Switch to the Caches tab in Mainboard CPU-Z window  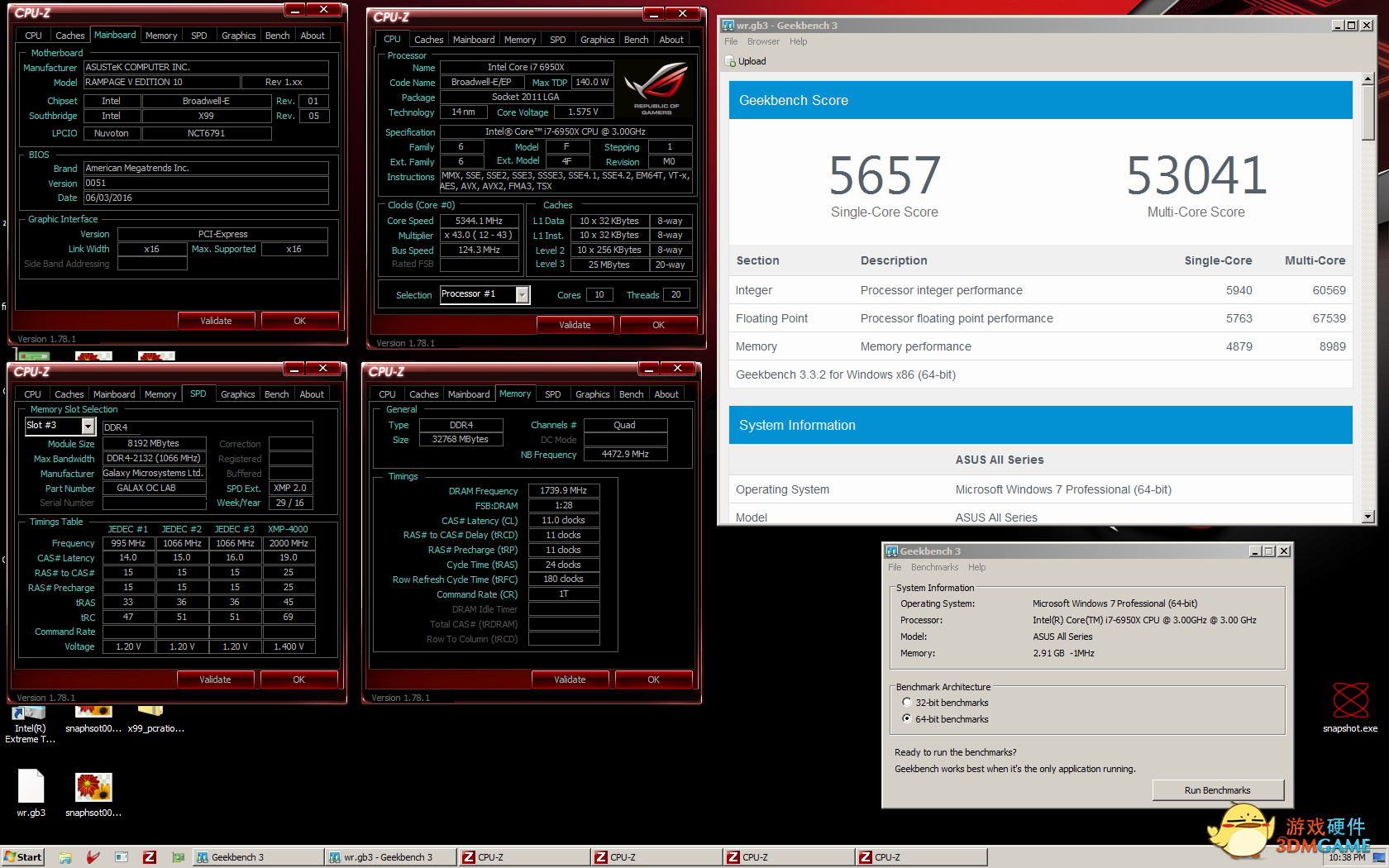tap(69, 36)
